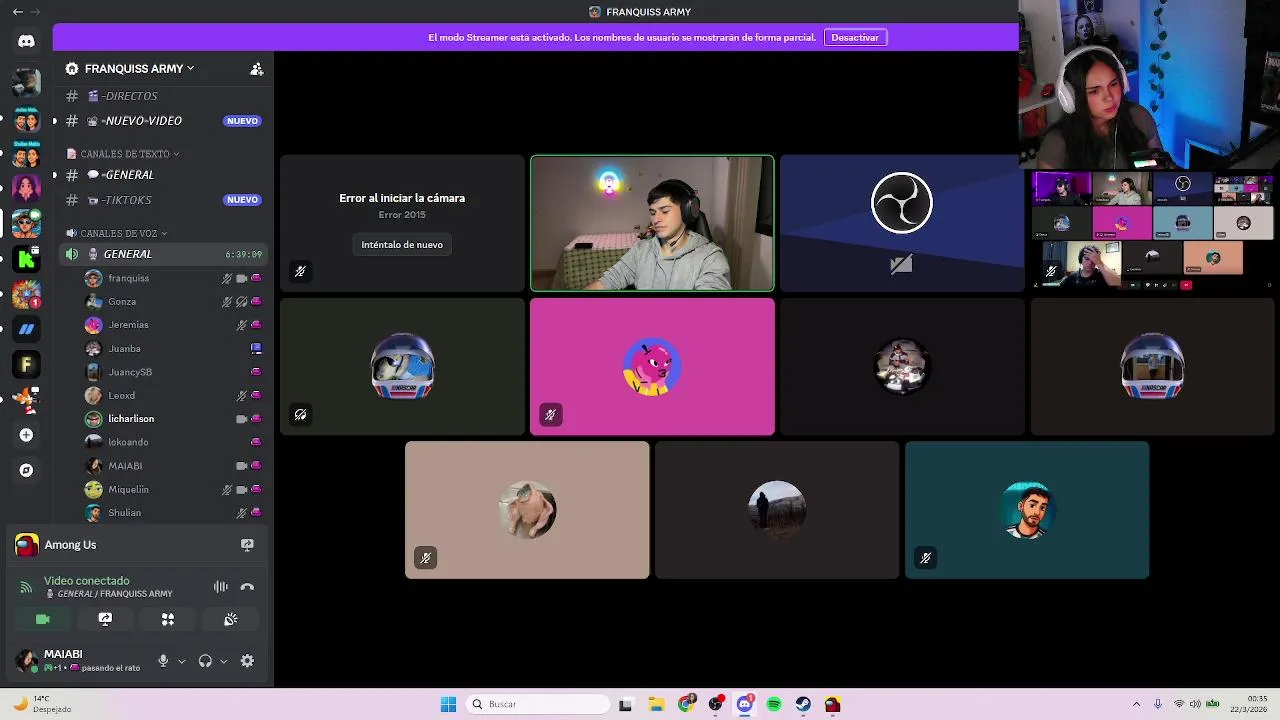This screenshot has height=720, width=1280.
Task: Open the -NUEVO-VIDEO text channel
Action: [164, 121]
